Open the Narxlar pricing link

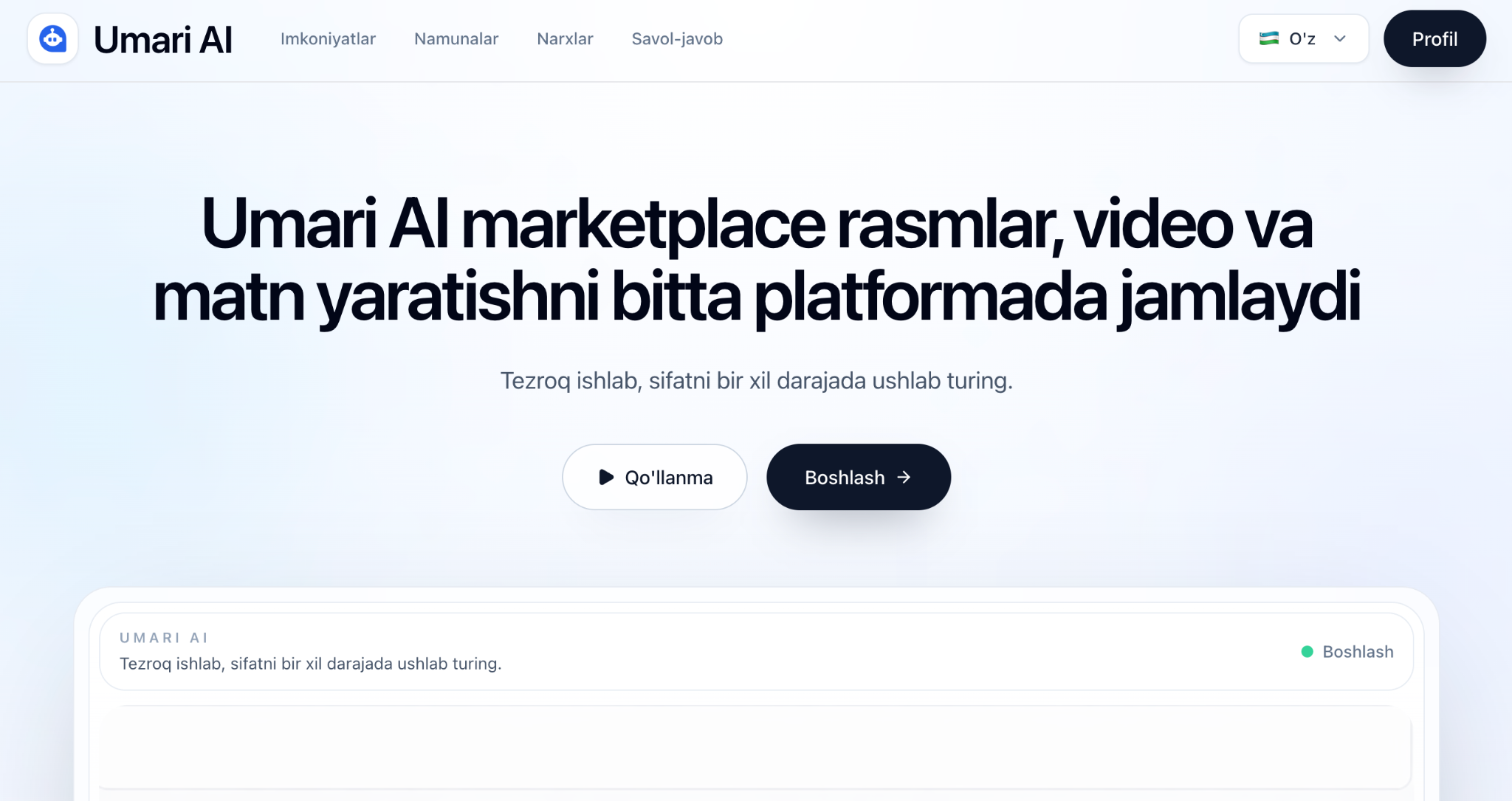(565, 39)
